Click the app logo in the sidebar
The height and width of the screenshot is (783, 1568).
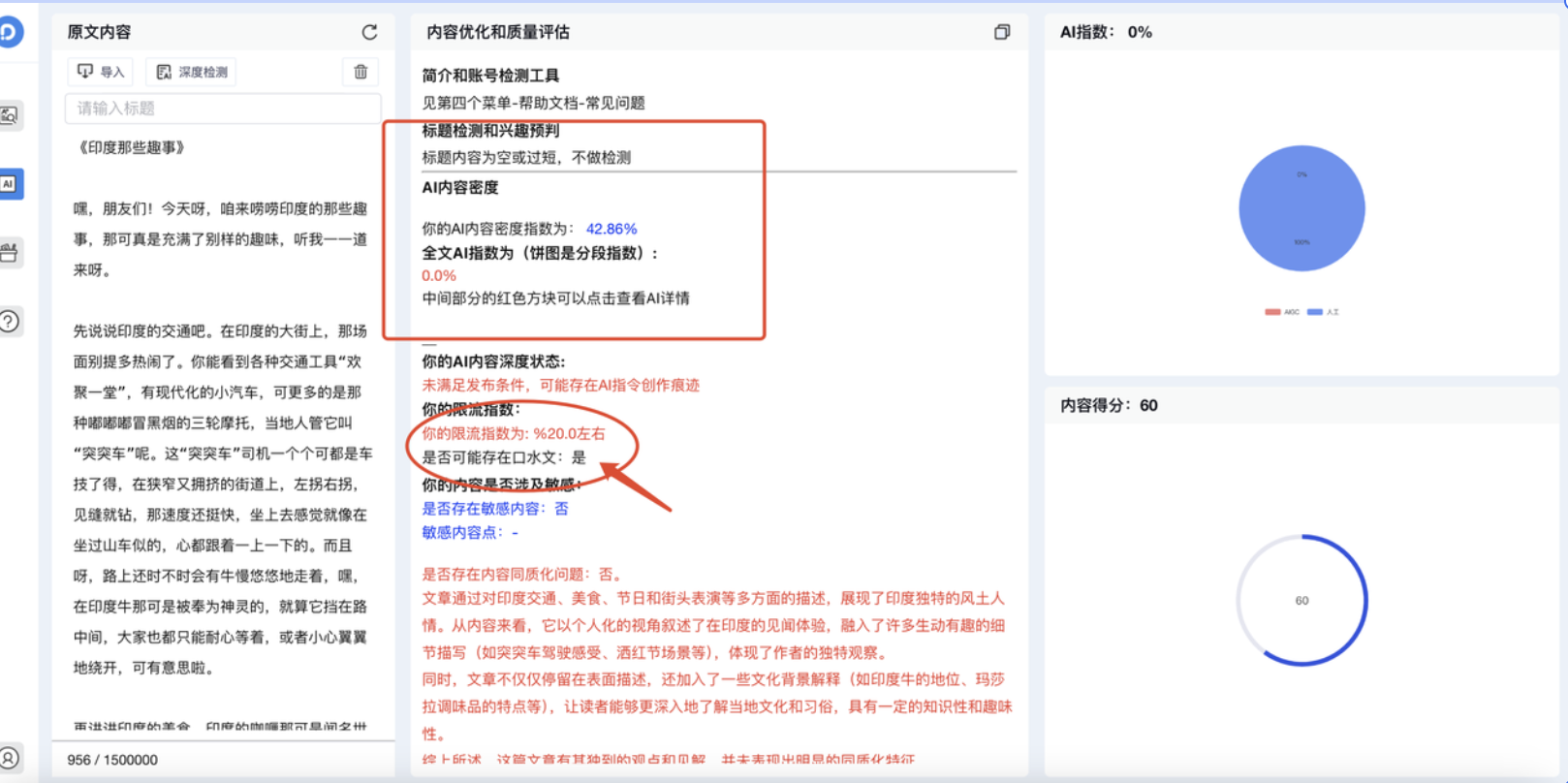(8, 32)
